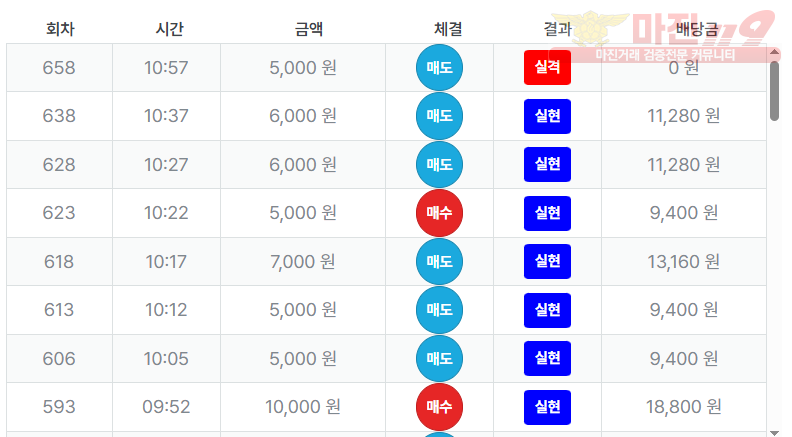This screenshot has width=792, height=437.
Task: Click the scrollbar up arrow
Action: (x=774, y=52)
